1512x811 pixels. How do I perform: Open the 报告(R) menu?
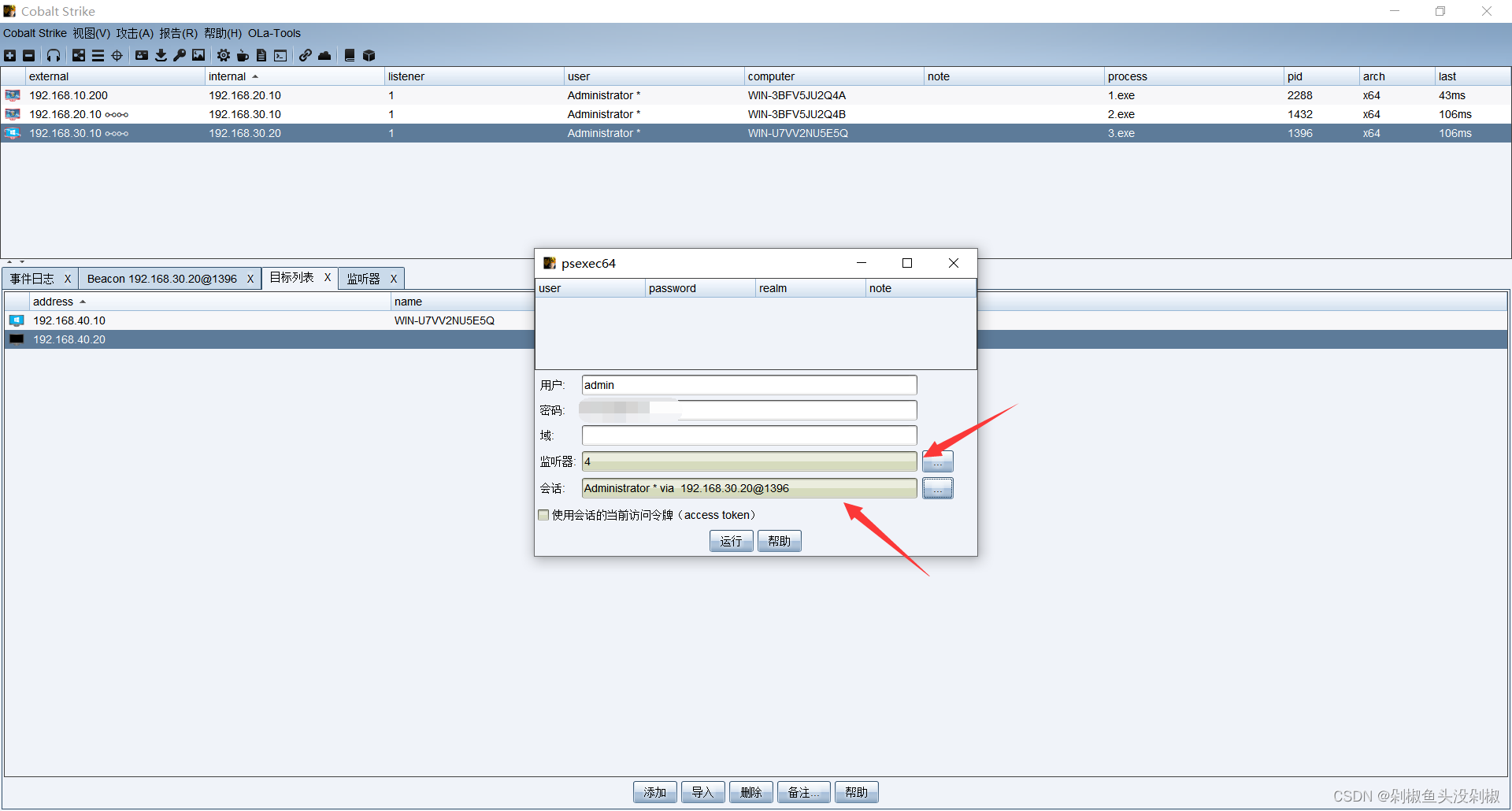point(178,33)
